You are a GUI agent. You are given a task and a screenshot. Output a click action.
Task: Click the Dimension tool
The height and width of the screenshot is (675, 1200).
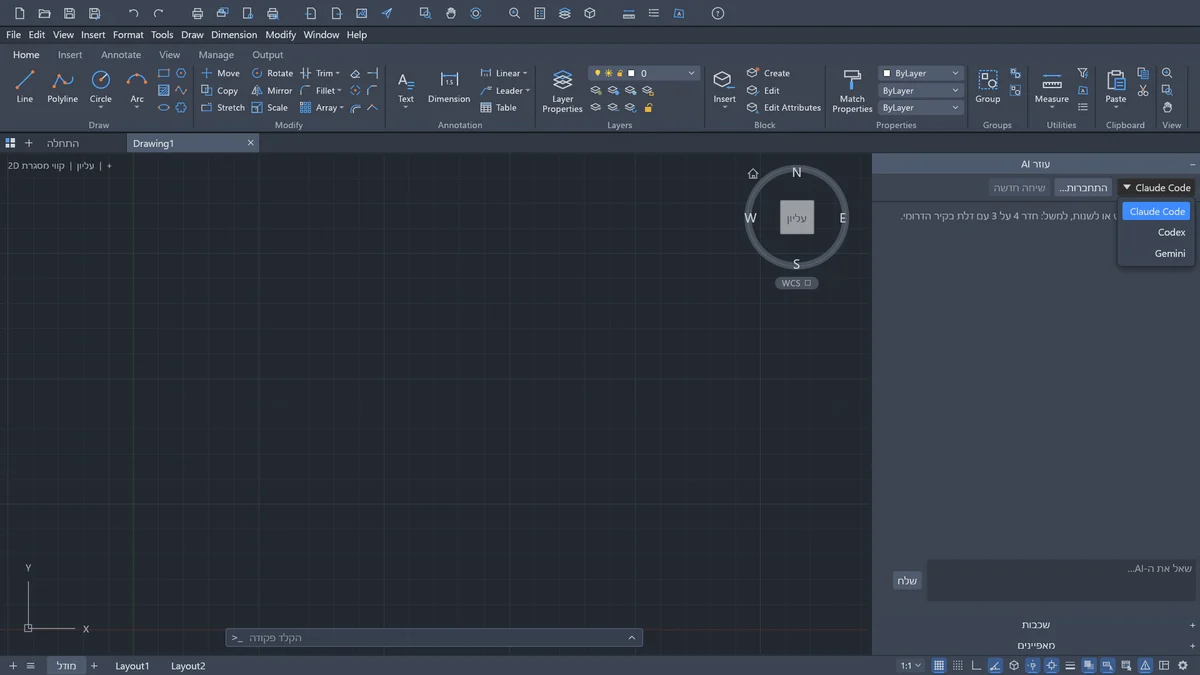click(449, 87)
